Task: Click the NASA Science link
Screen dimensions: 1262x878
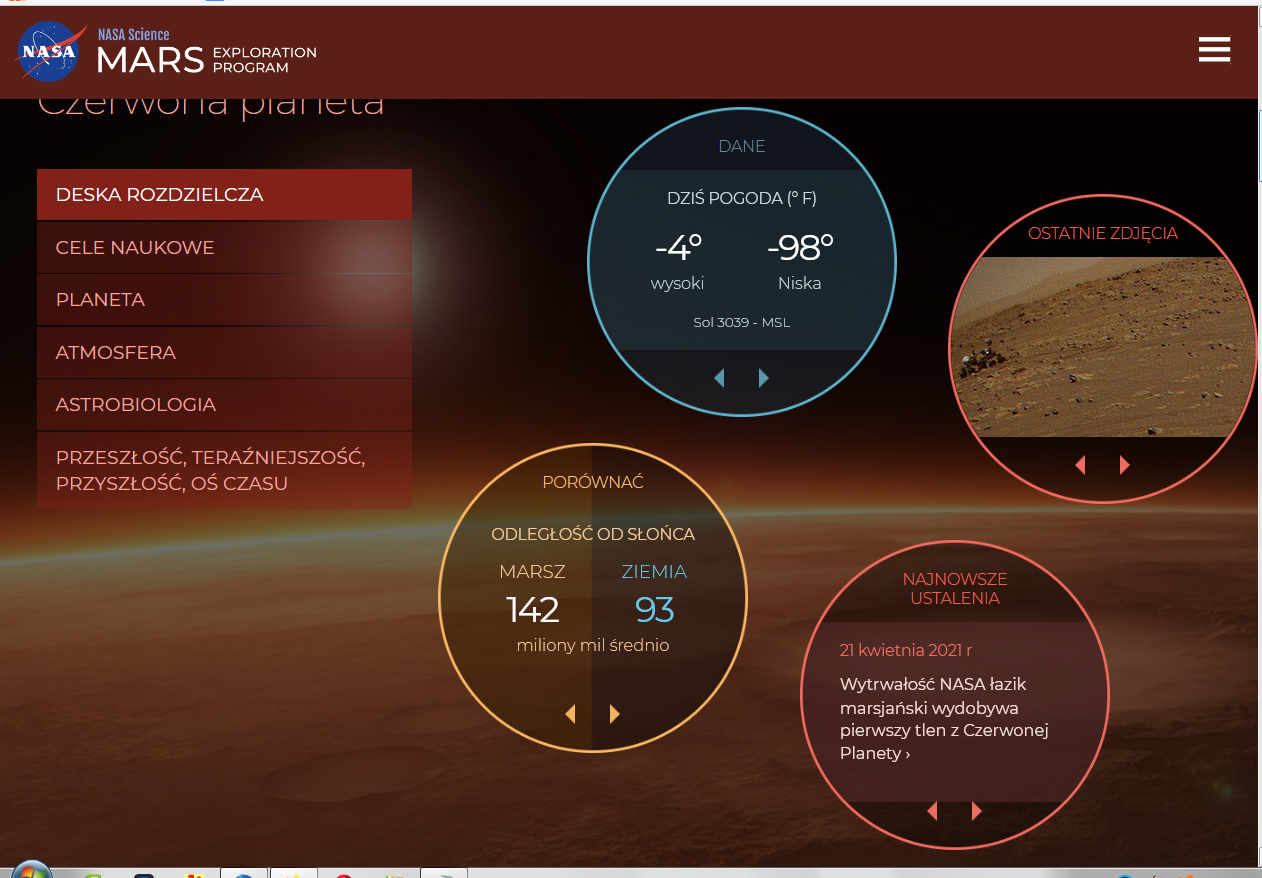Action: (x=133, y=34)
